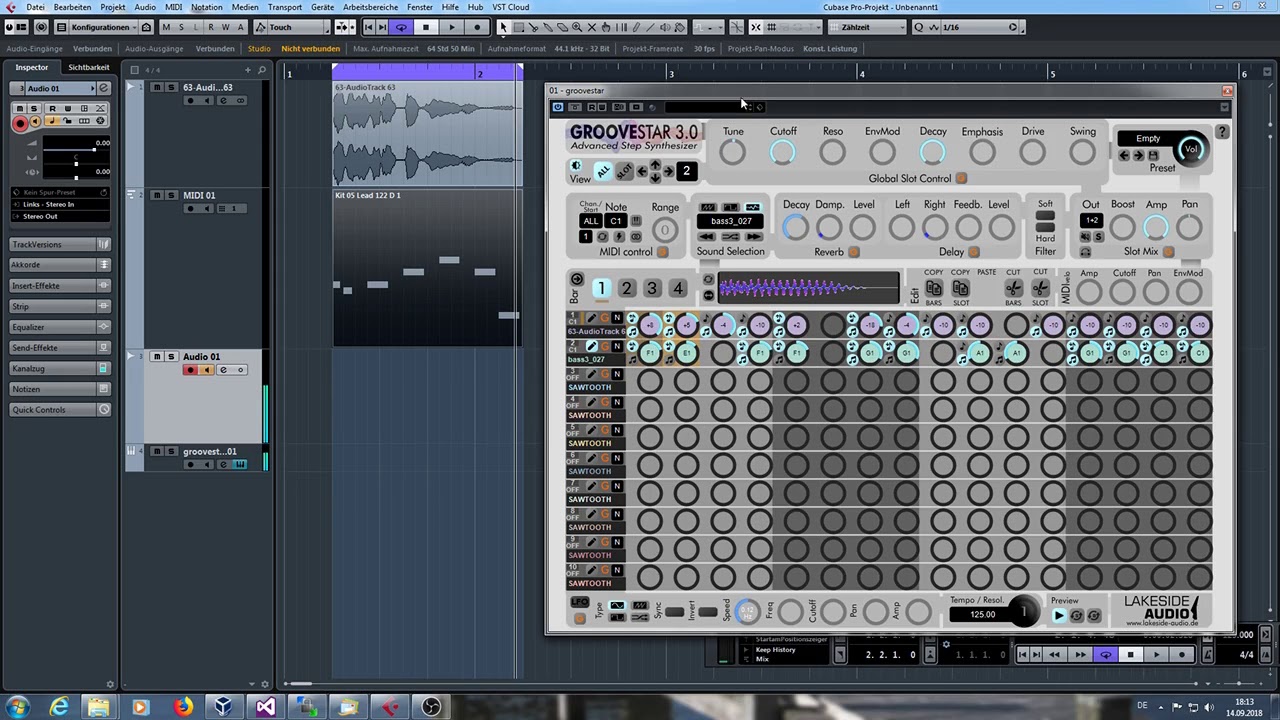Go to the previous preset arrow
This screenshot has width=1280, height=720.
(1124, 156)
